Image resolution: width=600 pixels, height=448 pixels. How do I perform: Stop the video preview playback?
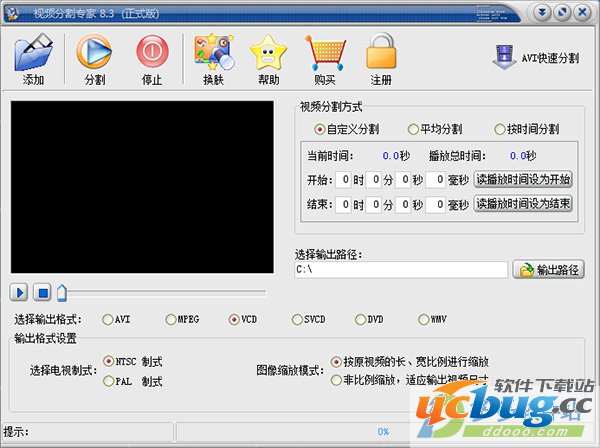[42, 293]
